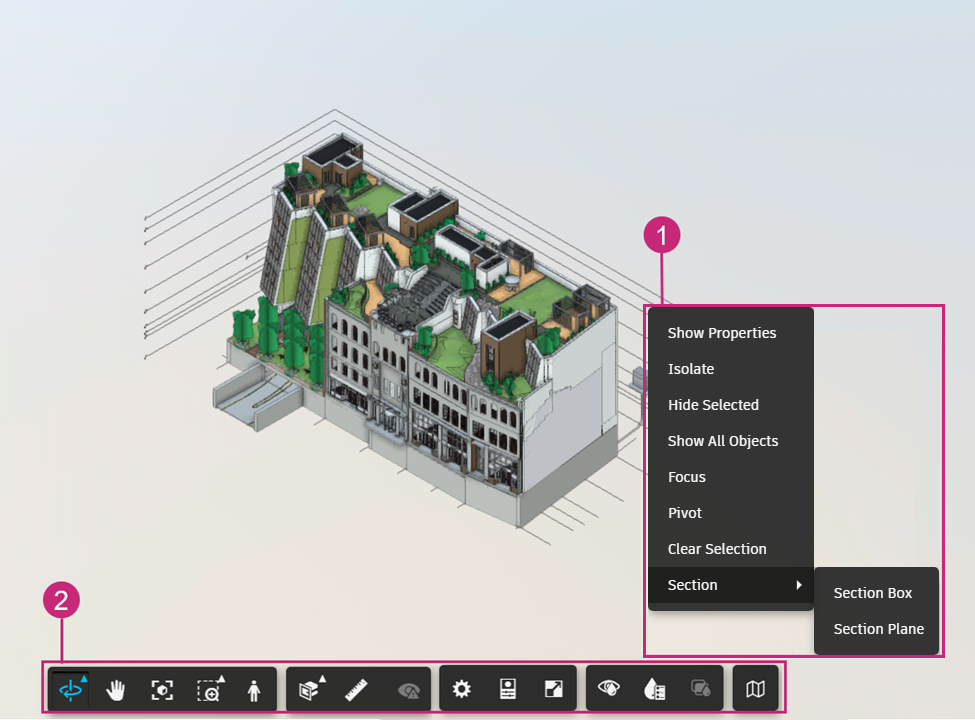Screen dimensions: 975x720
Task: Open the Section submenu
Action: [x=693, y=585]
